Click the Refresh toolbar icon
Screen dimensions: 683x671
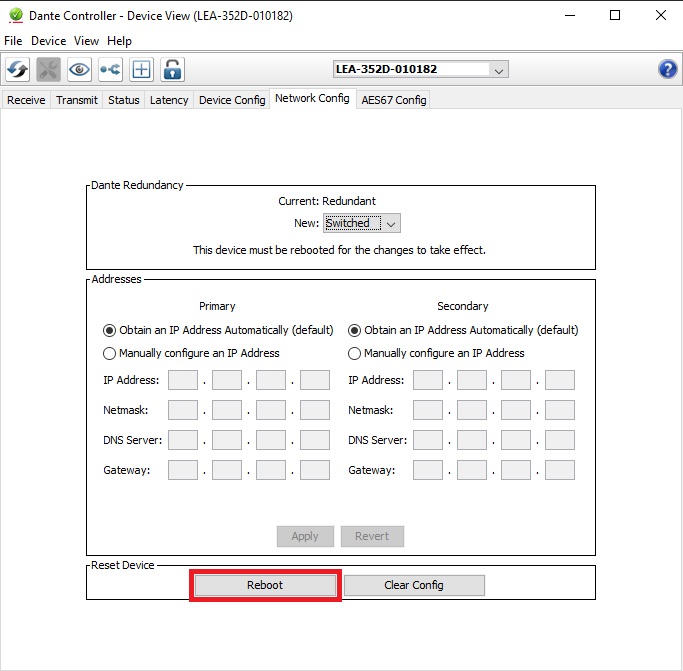point(17,69)
